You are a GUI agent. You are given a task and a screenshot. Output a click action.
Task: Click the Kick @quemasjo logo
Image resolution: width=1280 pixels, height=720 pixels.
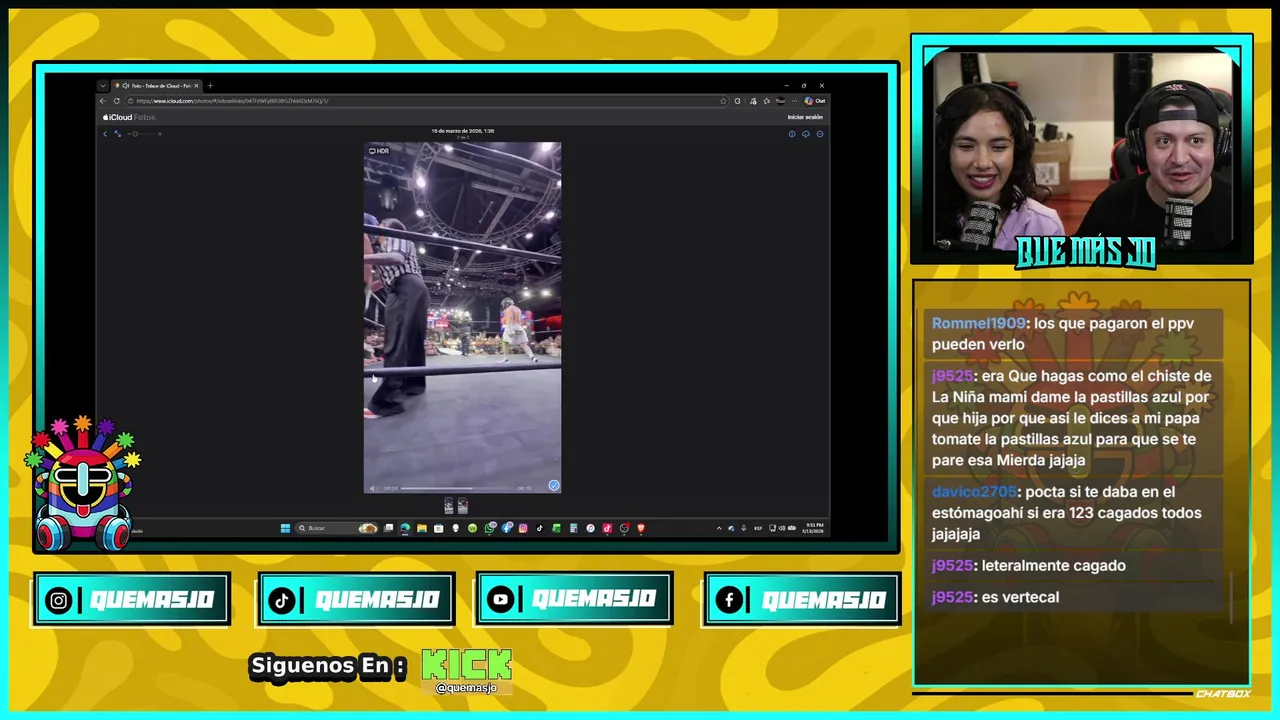tap(466, 670)
